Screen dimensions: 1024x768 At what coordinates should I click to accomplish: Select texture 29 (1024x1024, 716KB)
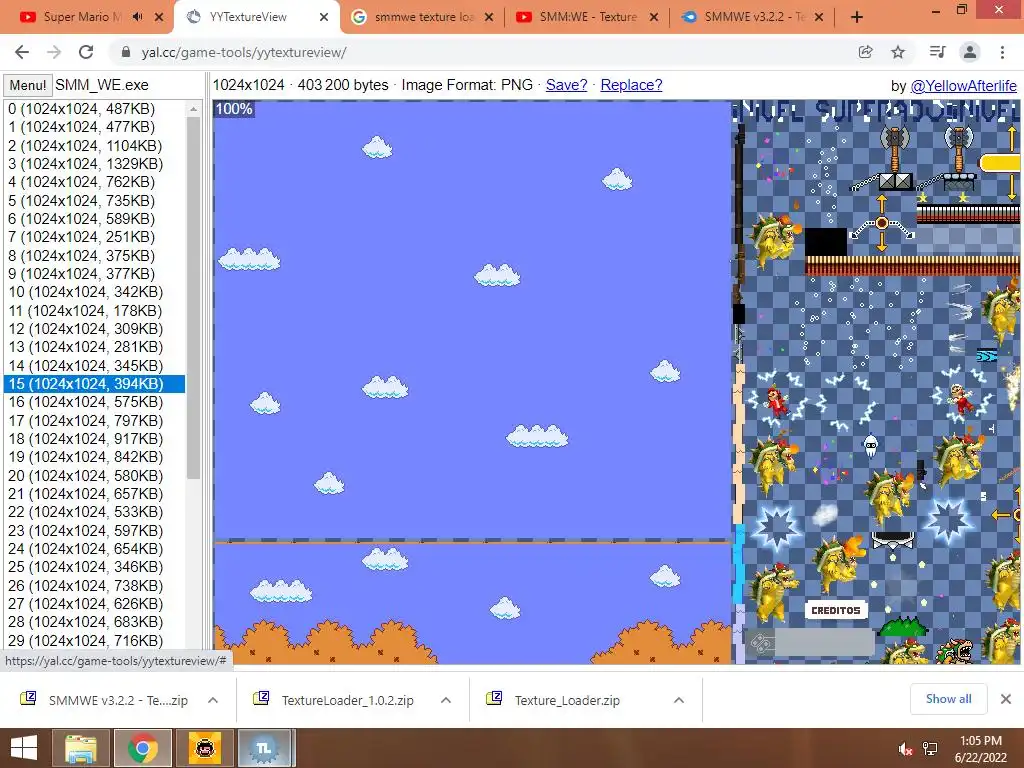pyautogui.click(x=95, y=640)
